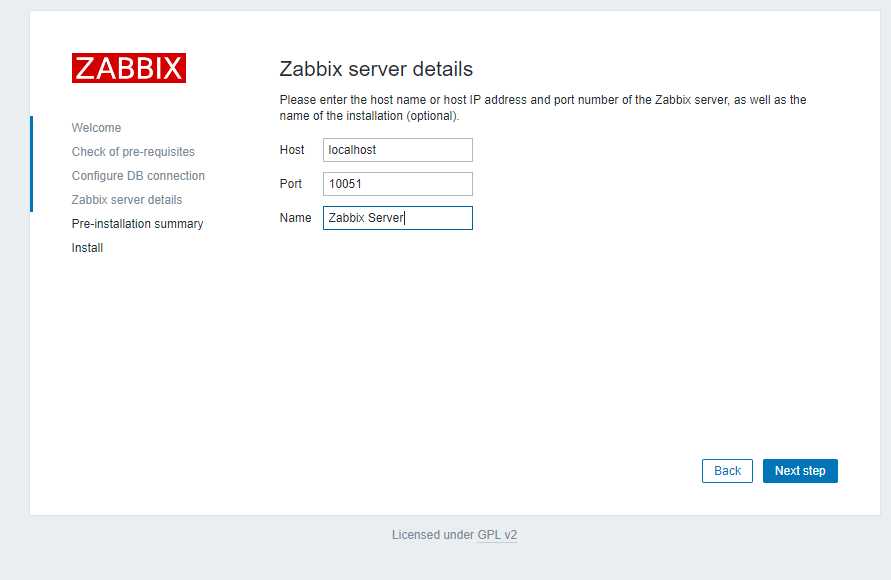Viewport: 891px width, 580px height.
Task: Select Configure DB connection step
Action: coord(138,176)
